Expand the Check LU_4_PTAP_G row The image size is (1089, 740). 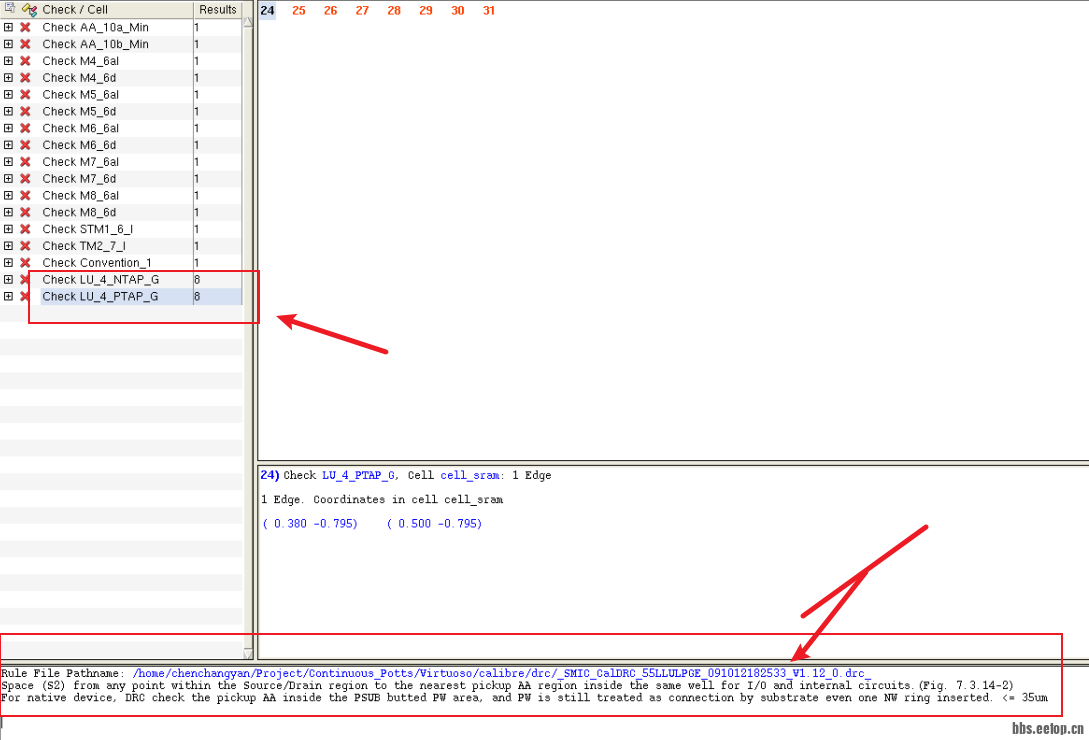pyautogui.click(x=8, y=296)
